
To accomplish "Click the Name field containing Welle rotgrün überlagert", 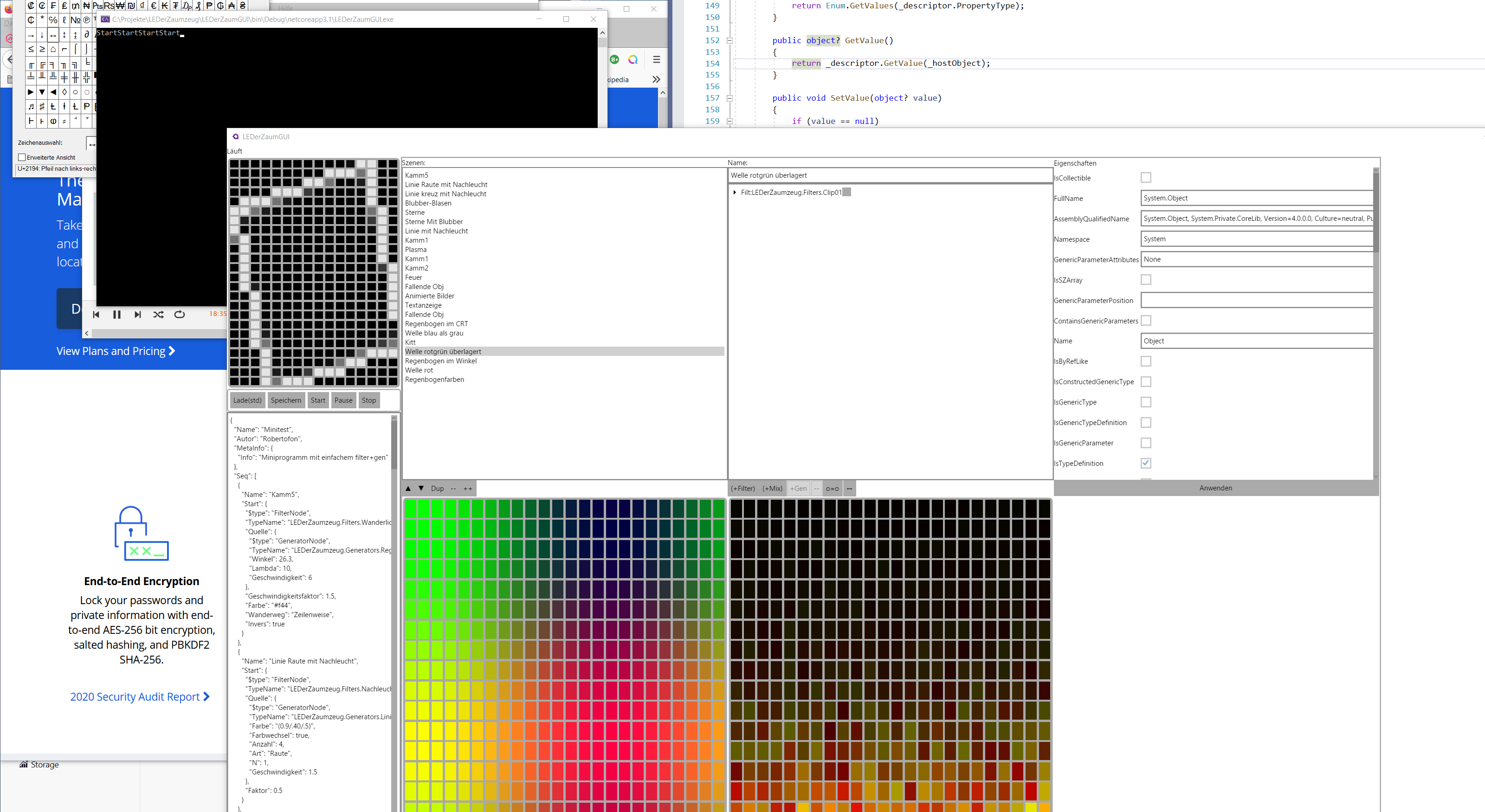I will click(890, 175).
